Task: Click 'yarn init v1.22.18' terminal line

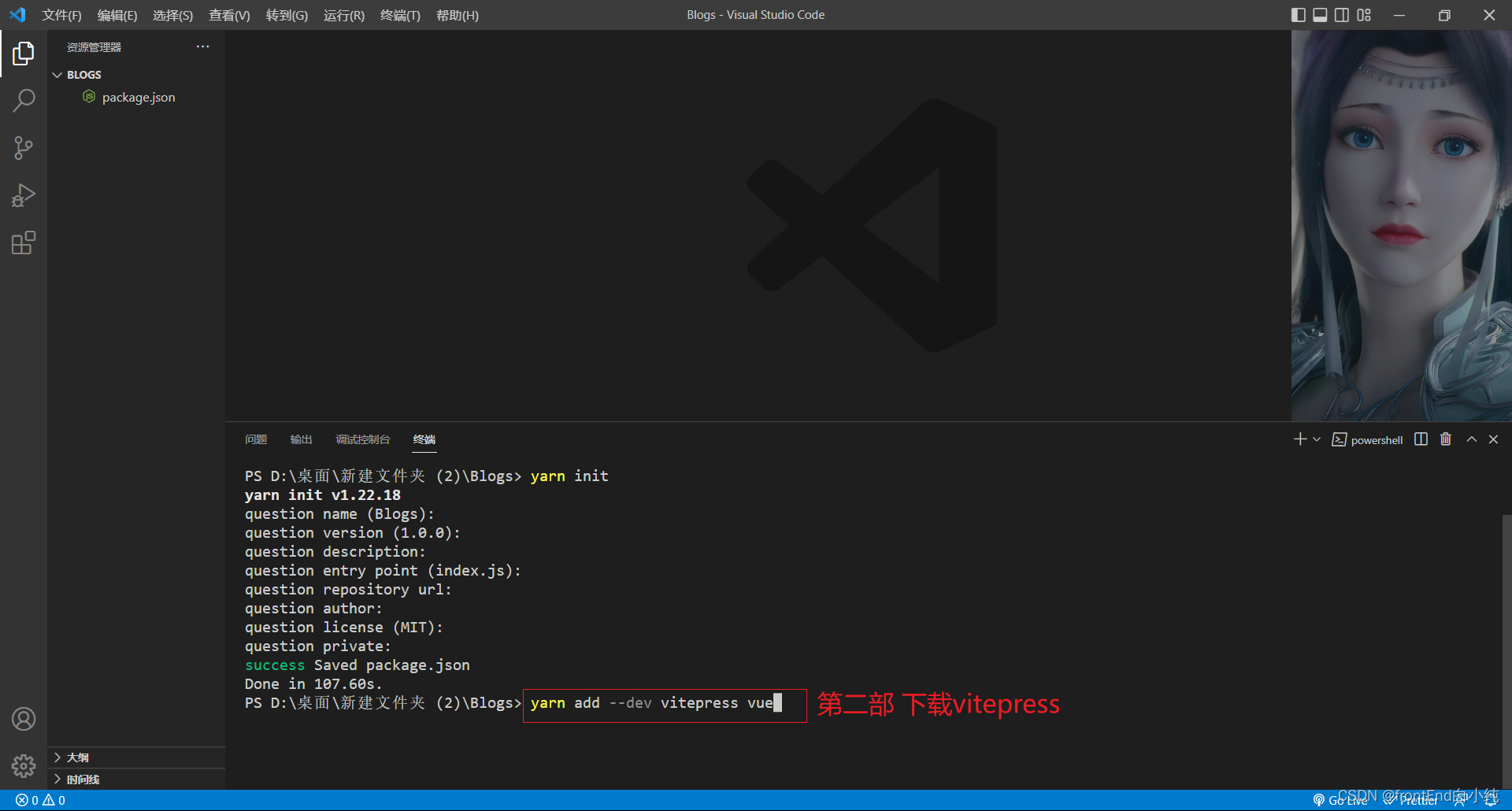Action: pos(322,495)
